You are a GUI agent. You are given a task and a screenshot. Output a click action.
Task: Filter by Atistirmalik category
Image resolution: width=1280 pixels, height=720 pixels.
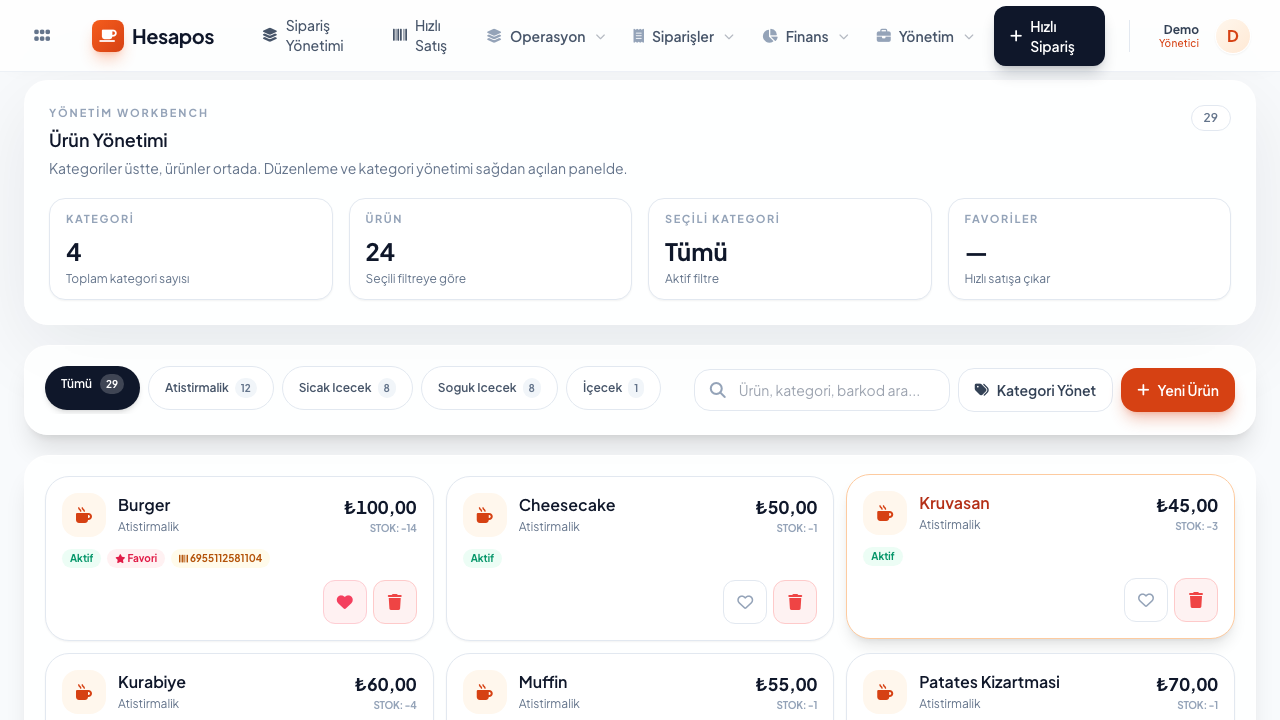[x=211, y=388]
